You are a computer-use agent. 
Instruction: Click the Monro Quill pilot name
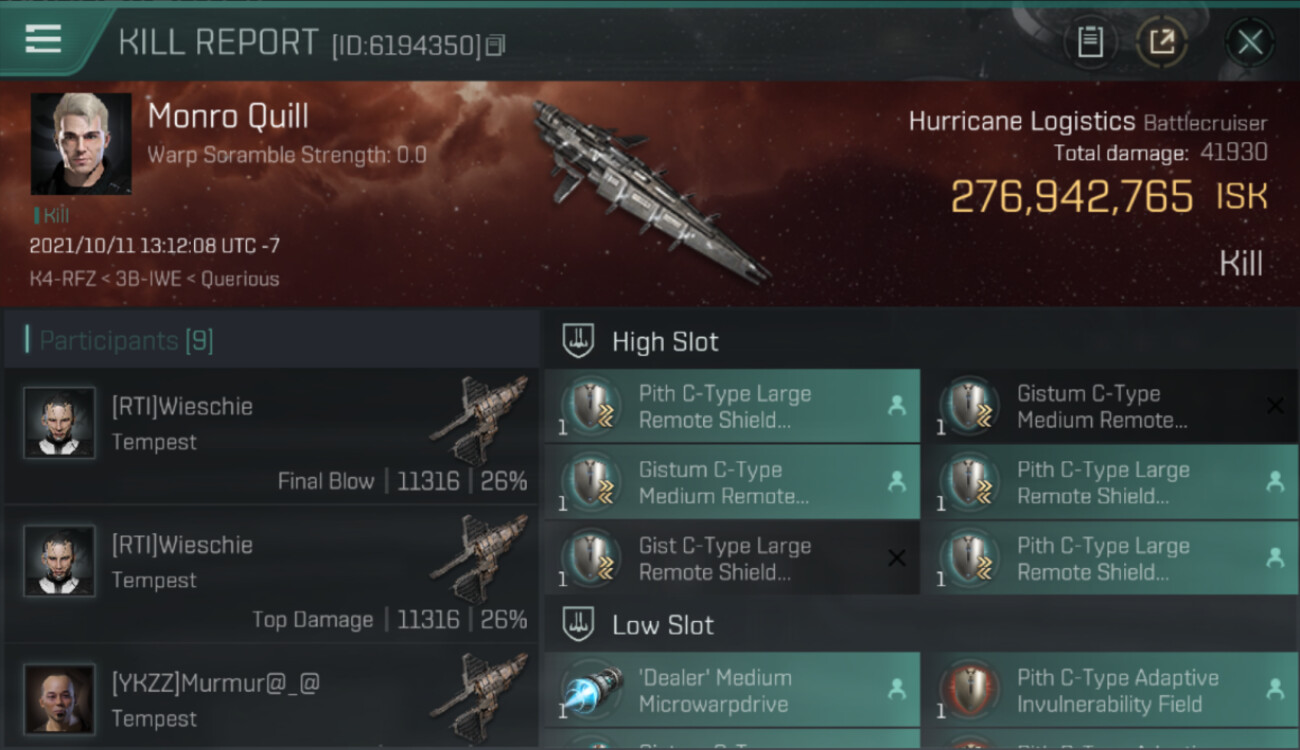228,116
